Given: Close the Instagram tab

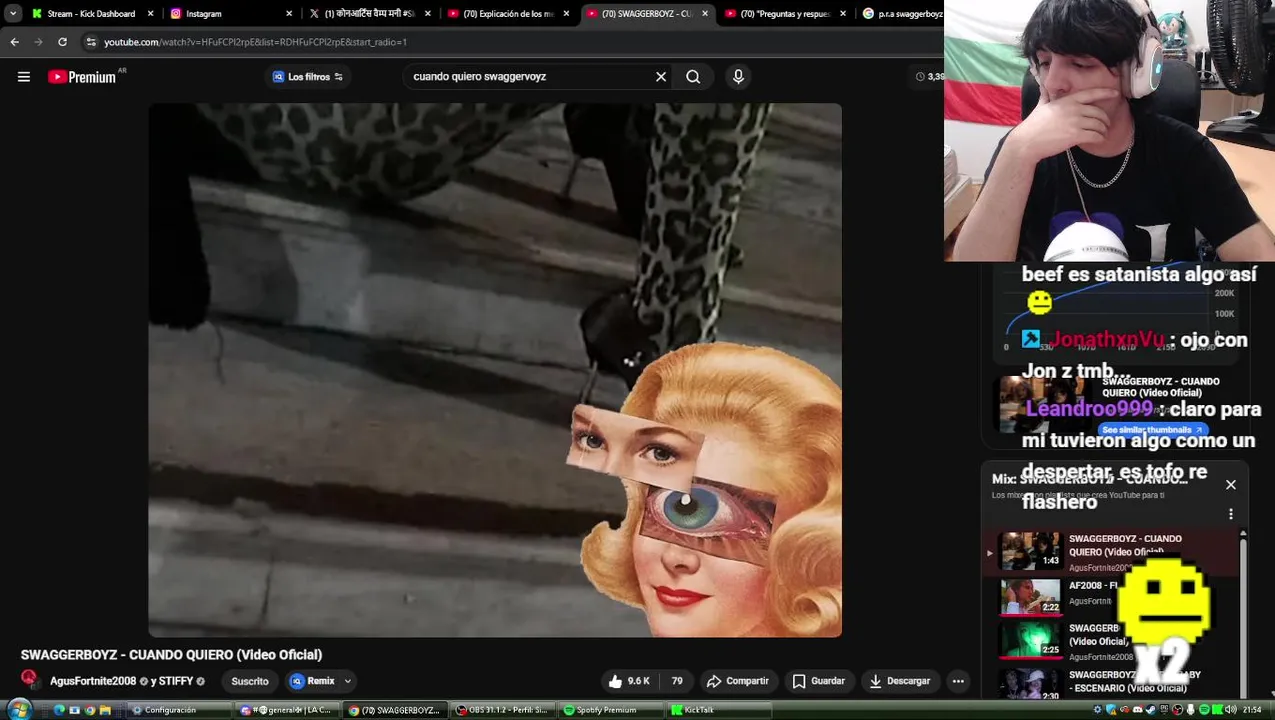Looking at the screenshot, I should [x=289, y=14].
